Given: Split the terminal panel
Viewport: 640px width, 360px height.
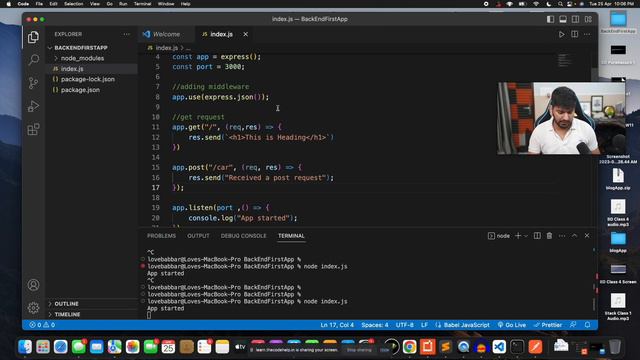Looking at the screenshot, I should tap(537, 236).
